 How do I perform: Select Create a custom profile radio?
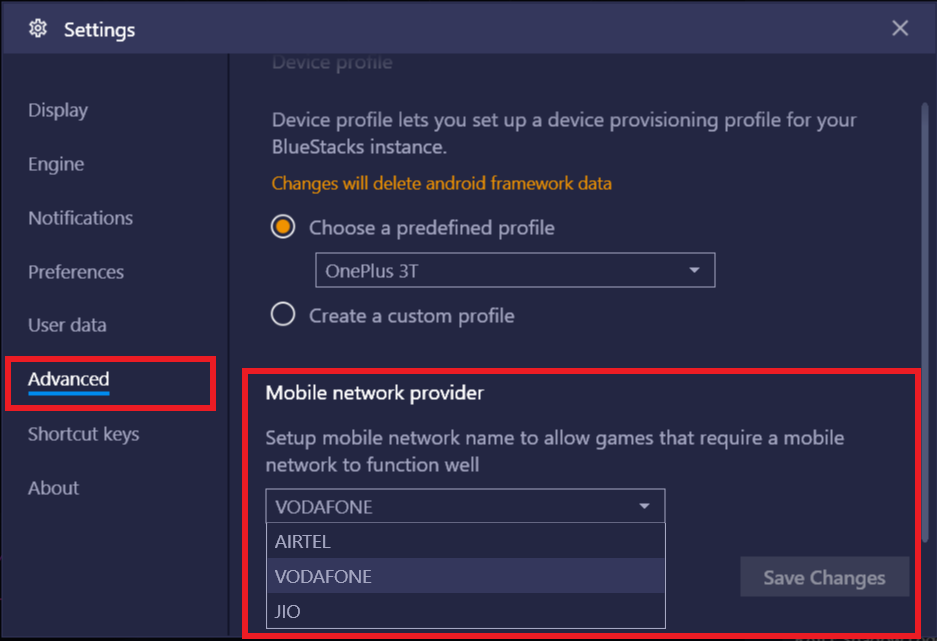[283, 314]
